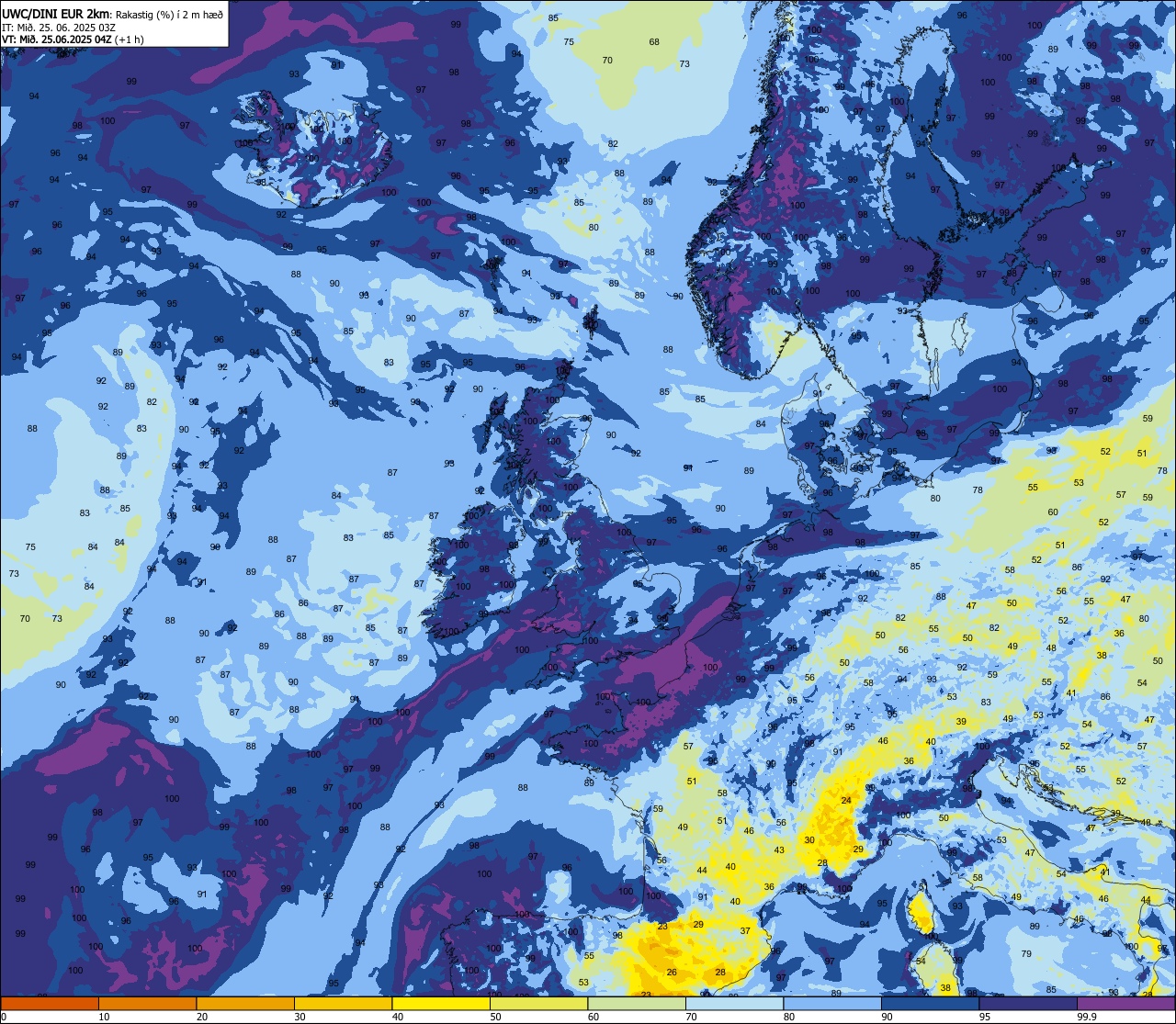Click the humidity value "79" on the map
Image resolution: width=1176 pixels, height=1024 pixels.
(x=1026, y=954)
